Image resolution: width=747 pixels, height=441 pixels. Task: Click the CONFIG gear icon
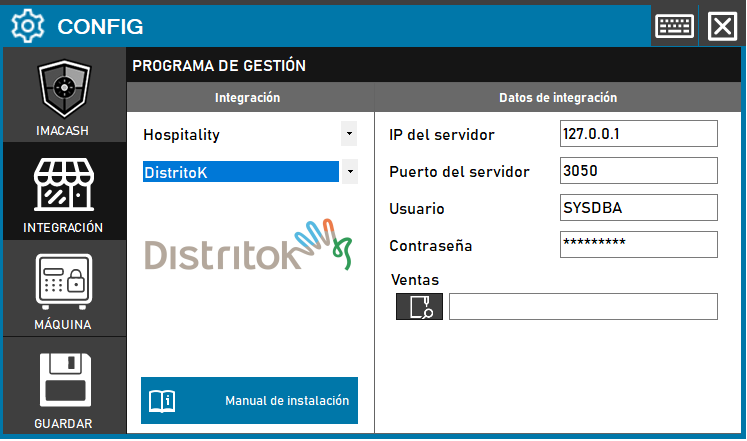click(27, 26)
